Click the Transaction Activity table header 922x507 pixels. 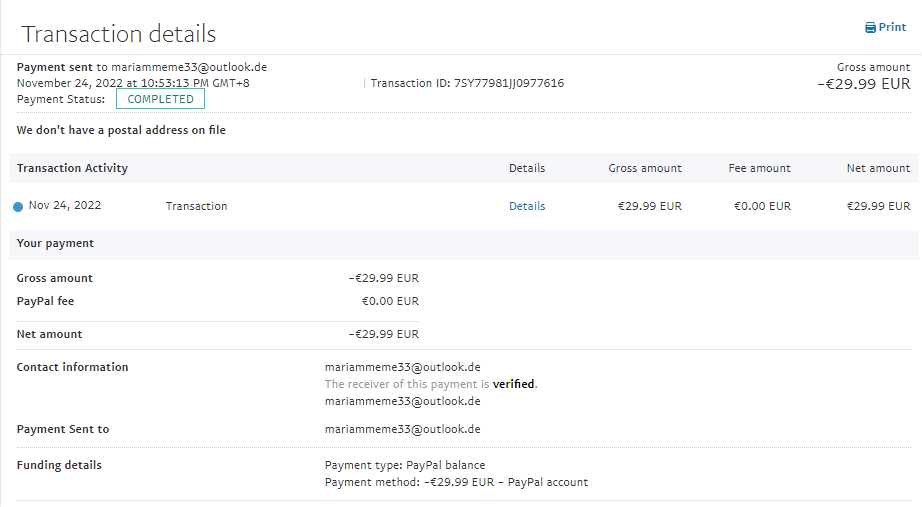point(72,168)
